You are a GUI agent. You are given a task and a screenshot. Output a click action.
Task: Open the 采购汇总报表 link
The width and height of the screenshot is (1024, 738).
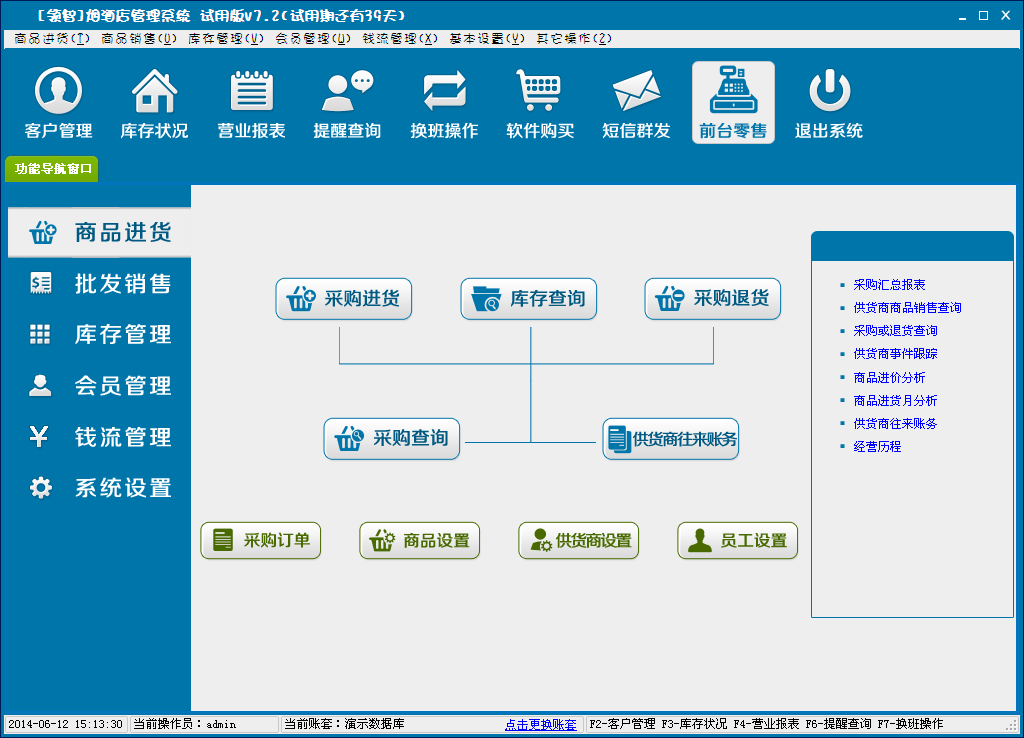(x=889, y=285)
